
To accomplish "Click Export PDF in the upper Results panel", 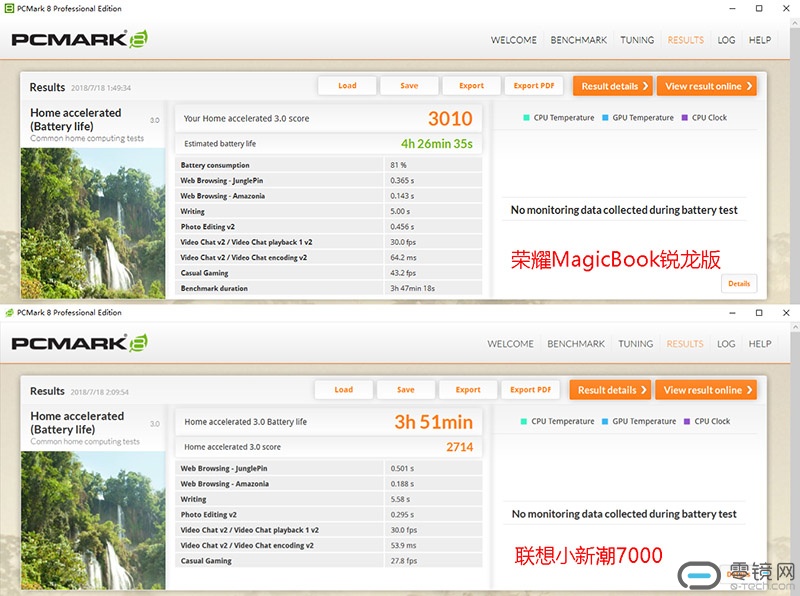I will coord(534,86).
